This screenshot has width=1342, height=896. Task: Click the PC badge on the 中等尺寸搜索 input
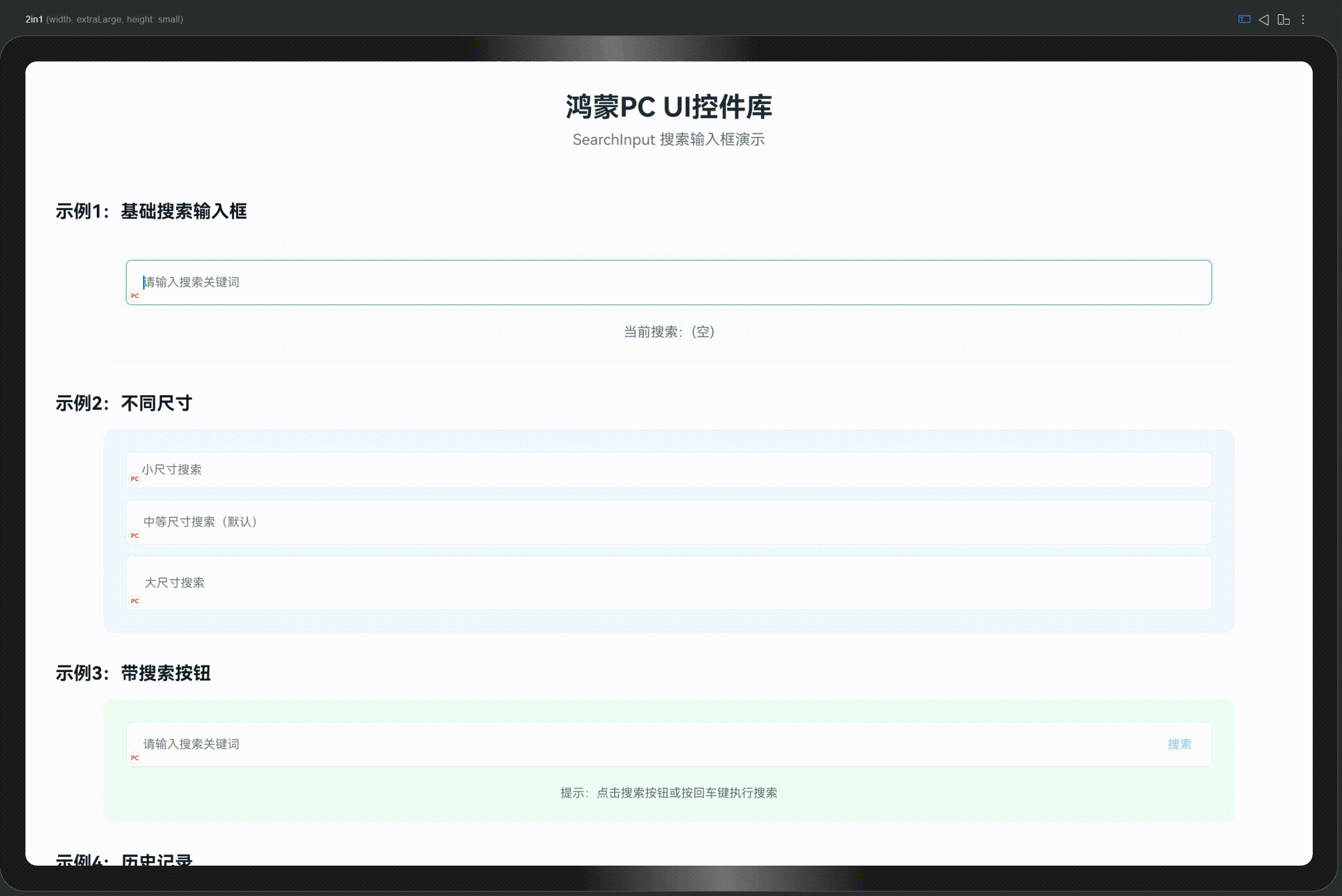[135, 535]
